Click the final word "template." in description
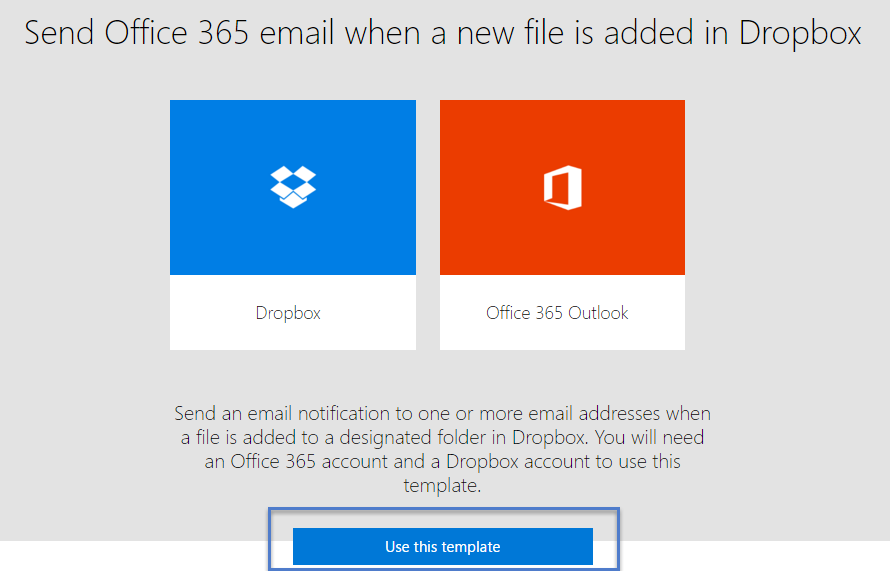 [x=442, y=485]
